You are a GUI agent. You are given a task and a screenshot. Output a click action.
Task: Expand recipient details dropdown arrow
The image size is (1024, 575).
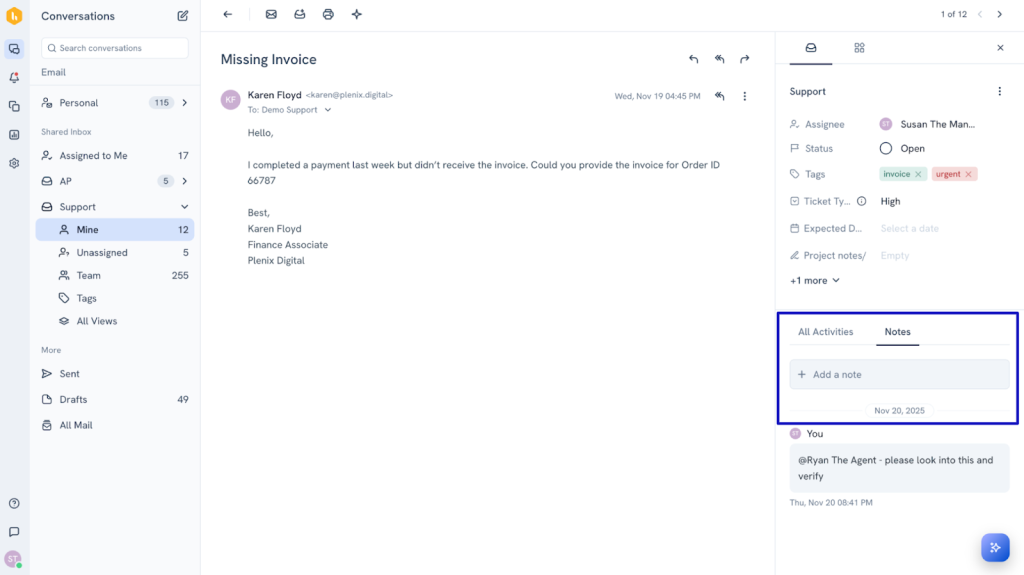click(328, 110)
